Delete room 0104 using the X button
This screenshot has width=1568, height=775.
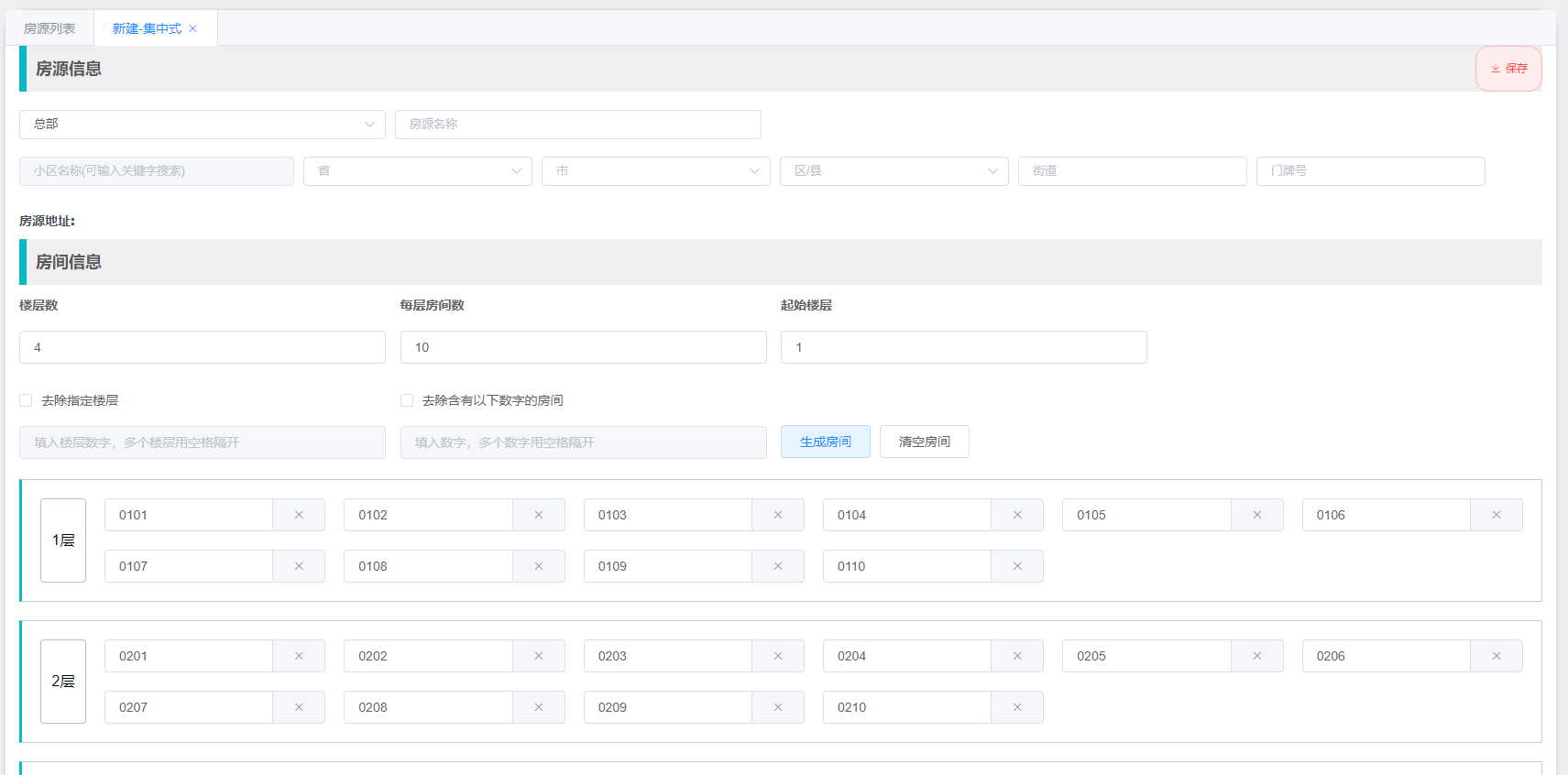(x=1017, y=515)
